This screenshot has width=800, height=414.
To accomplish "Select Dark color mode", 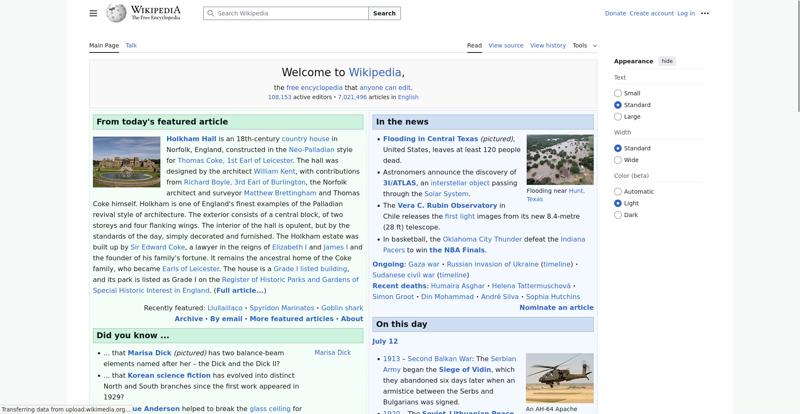I will tap(618, 215).
